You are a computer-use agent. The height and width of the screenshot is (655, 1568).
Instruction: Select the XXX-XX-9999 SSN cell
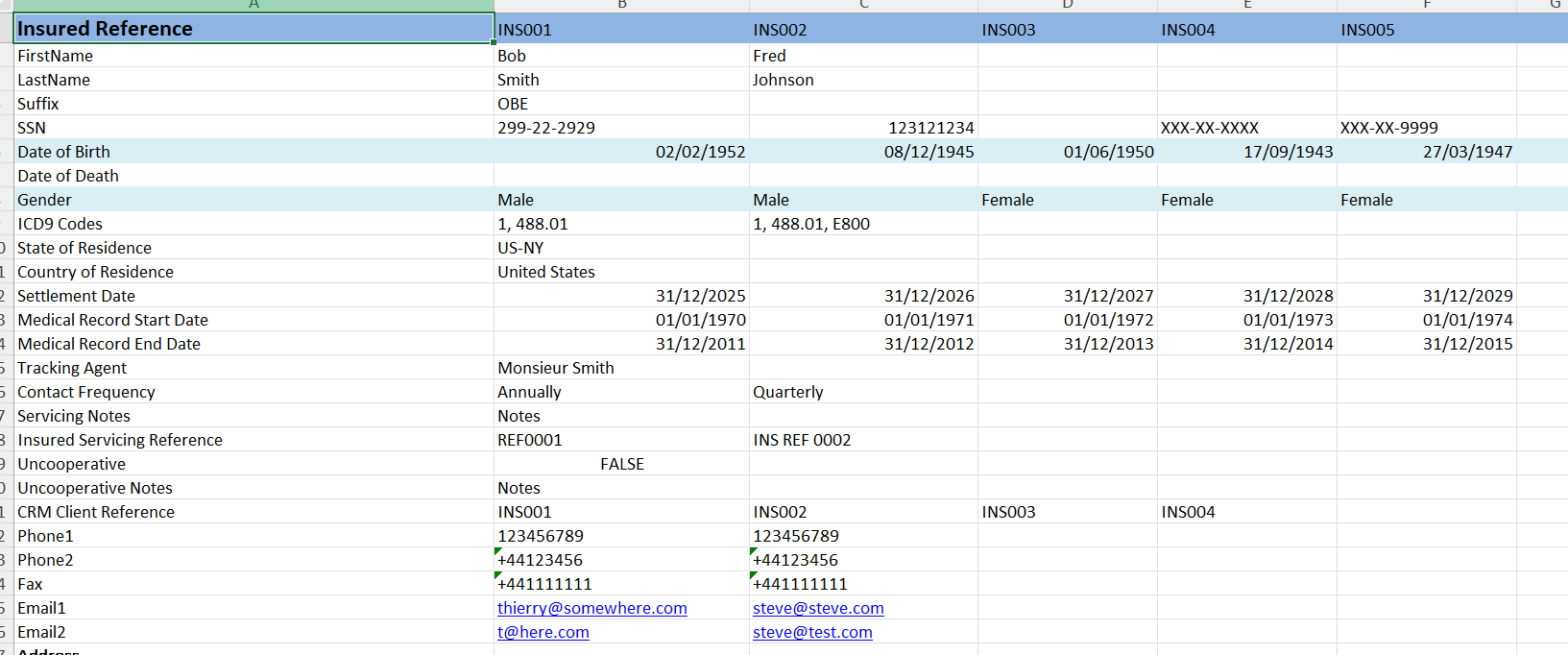tap(1388, 128)
